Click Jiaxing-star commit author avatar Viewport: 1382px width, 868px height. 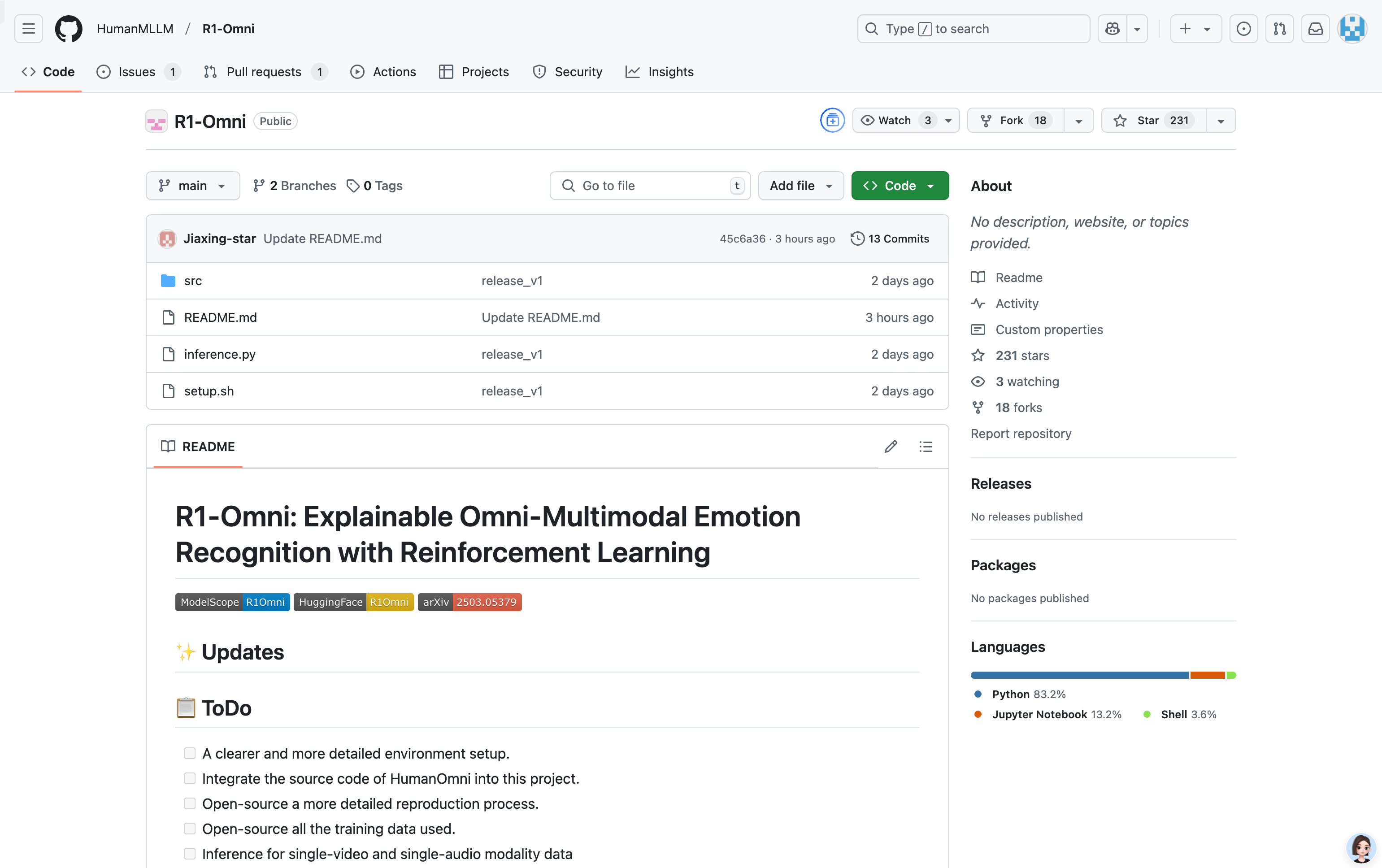pyautogui.click(x=167, y=239)
